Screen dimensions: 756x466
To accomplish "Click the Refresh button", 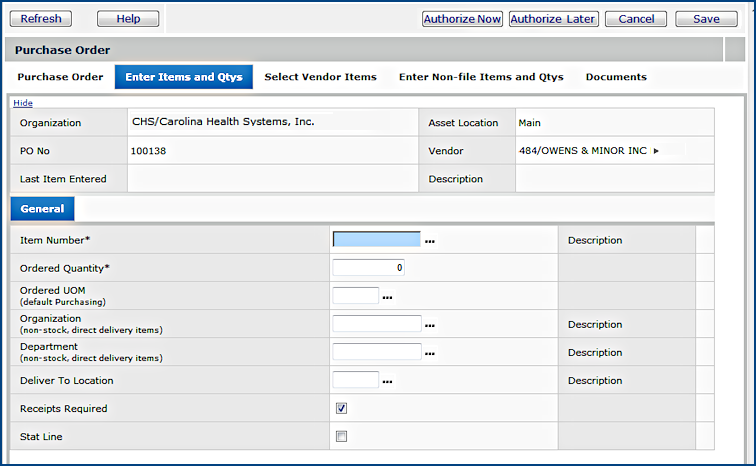I will (x=41, y=19).
